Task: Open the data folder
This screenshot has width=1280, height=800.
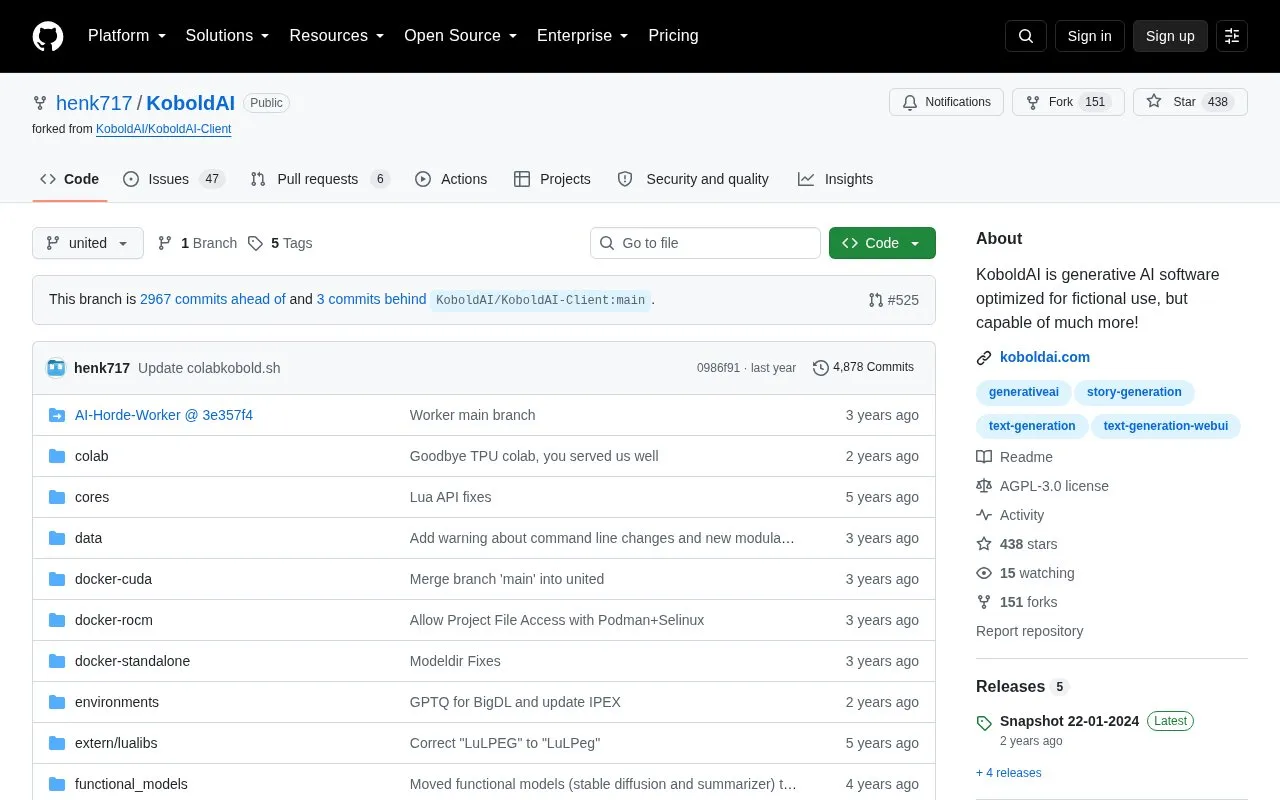Action: click(x=88, y=538)
